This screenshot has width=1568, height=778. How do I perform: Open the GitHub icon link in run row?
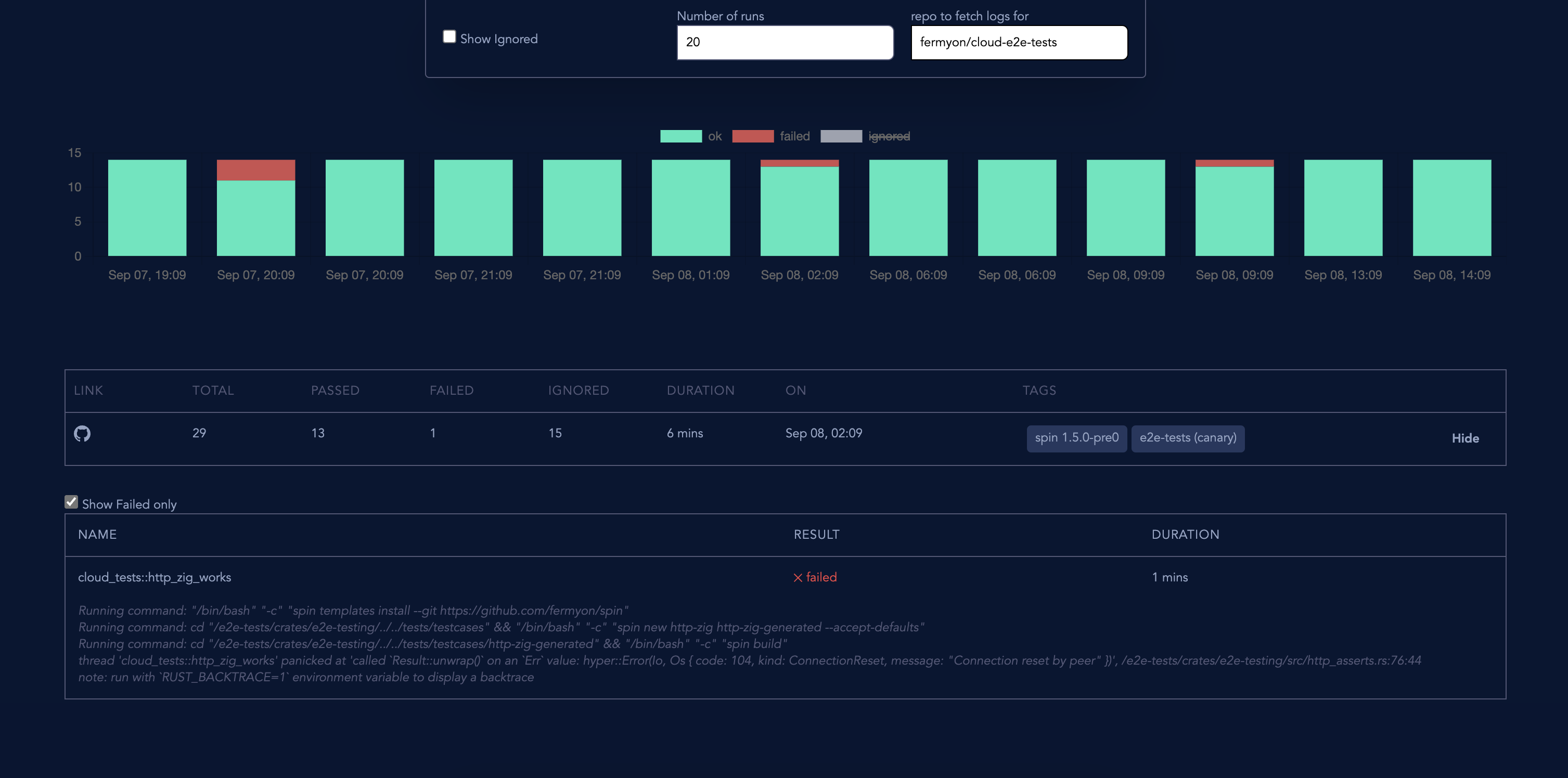(x=82, y=434)
